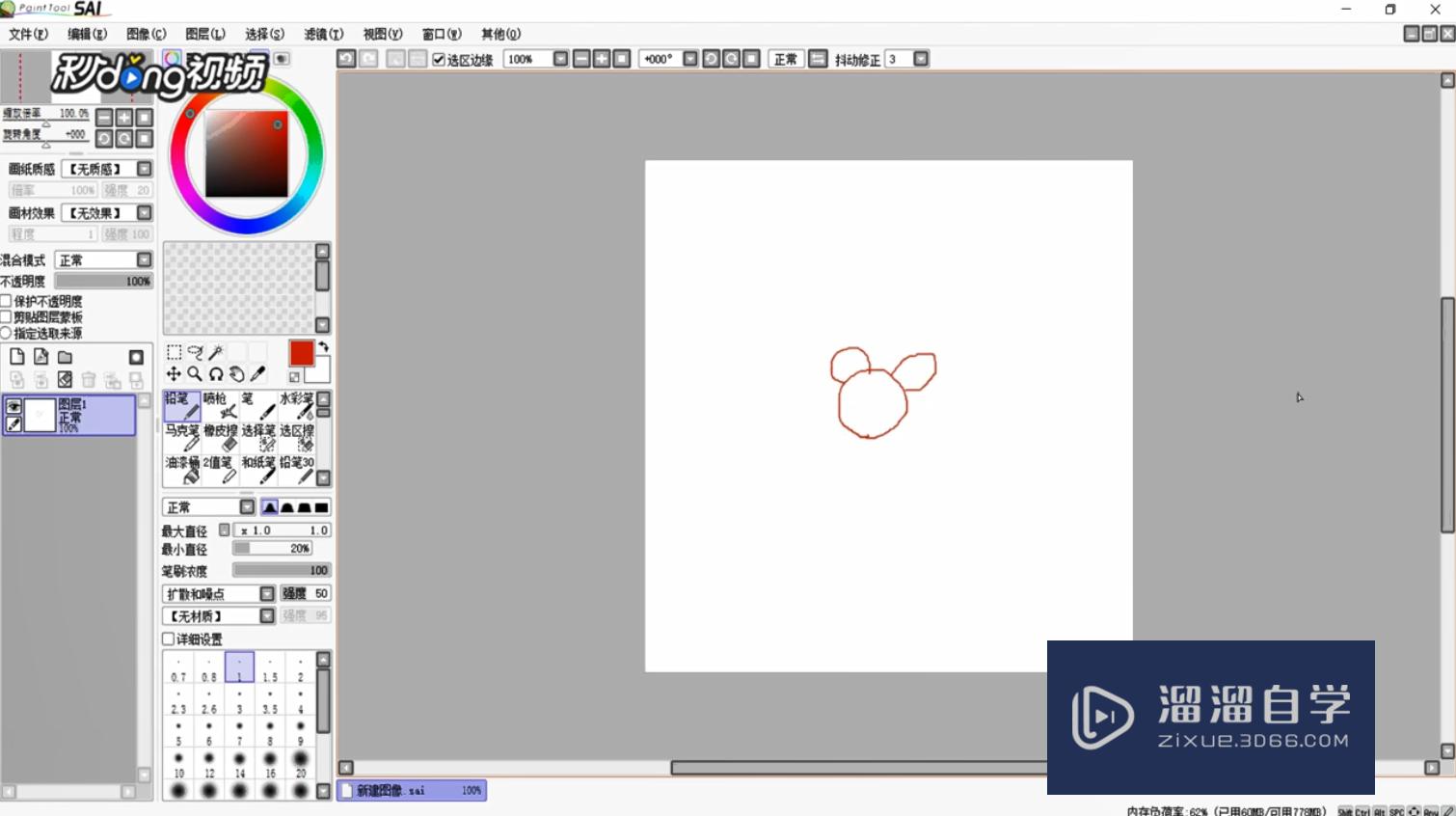Select the magic wand tool
The image size is (1456, 816).
216,352
